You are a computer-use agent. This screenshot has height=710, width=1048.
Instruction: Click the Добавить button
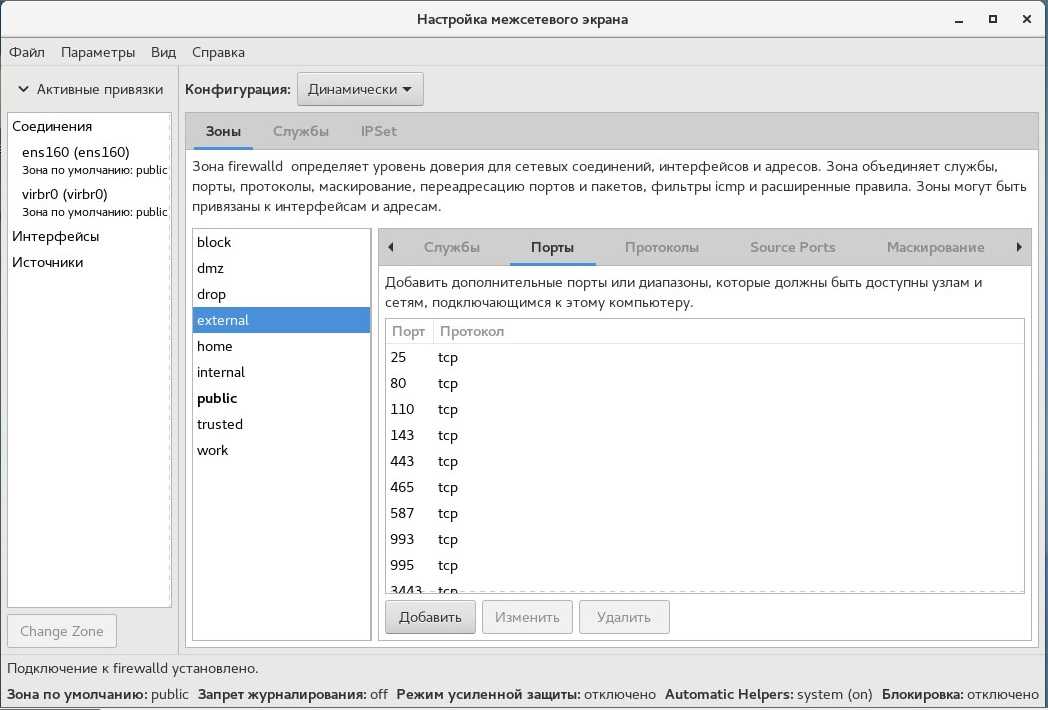tap(430, 617)
